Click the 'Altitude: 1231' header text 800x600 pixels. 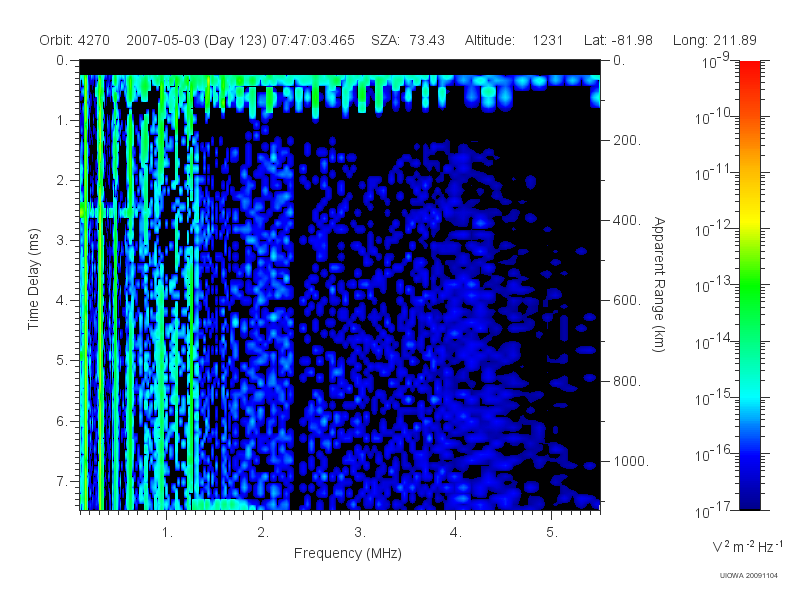pyautogui.click(x=513, y=40)
